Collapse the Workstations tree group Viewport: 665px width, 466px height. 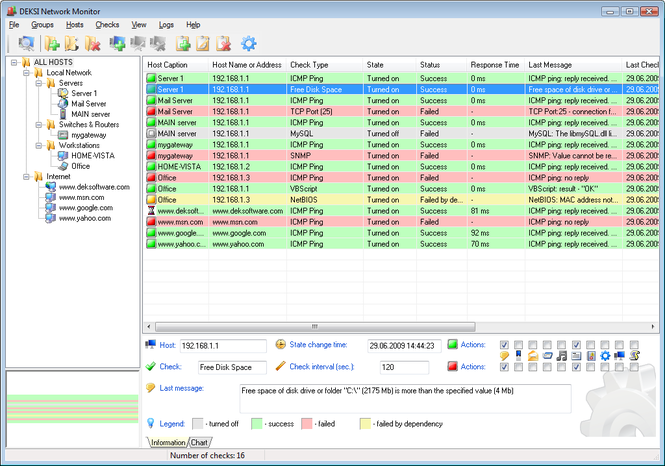point(39,145)
